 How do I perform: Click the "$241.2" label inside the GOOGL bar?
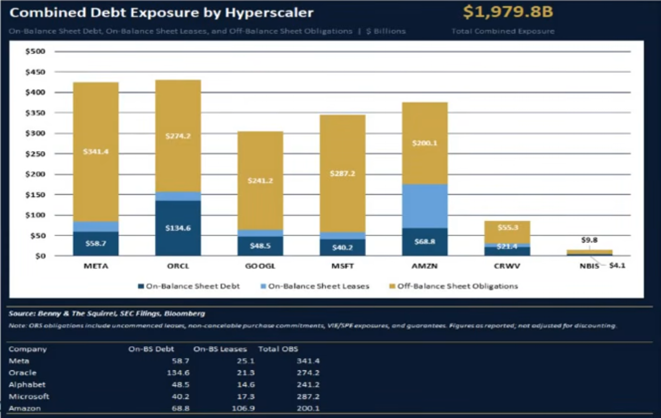pyautogui.click(x=261, y=180)
